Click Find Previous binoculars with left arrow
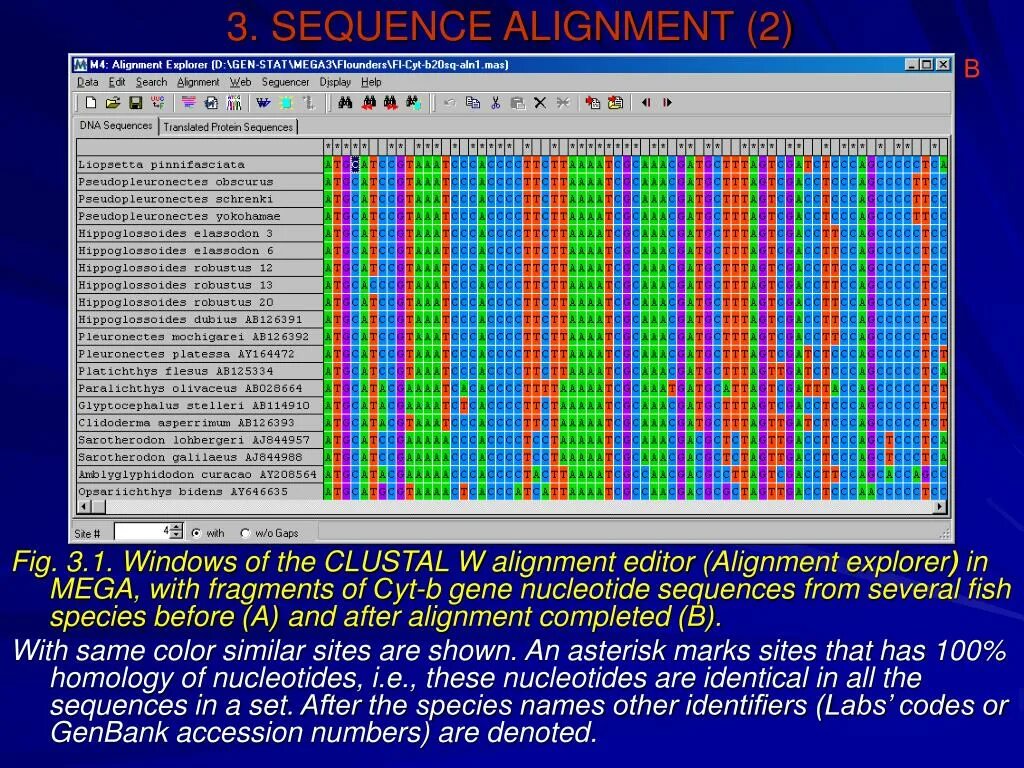1024x768 pixels. (368, 103)
